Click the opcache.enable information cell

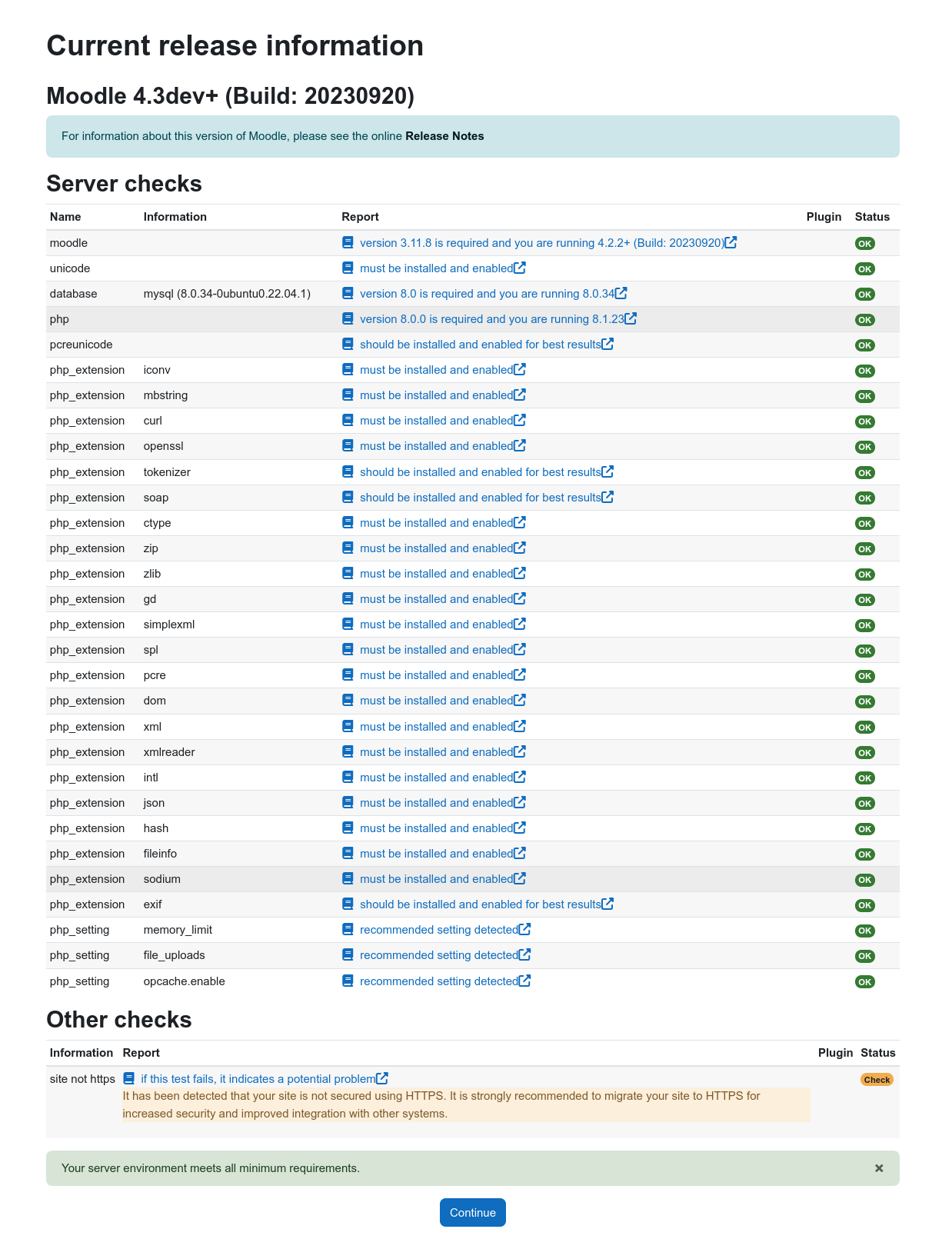tap(185, 981)
